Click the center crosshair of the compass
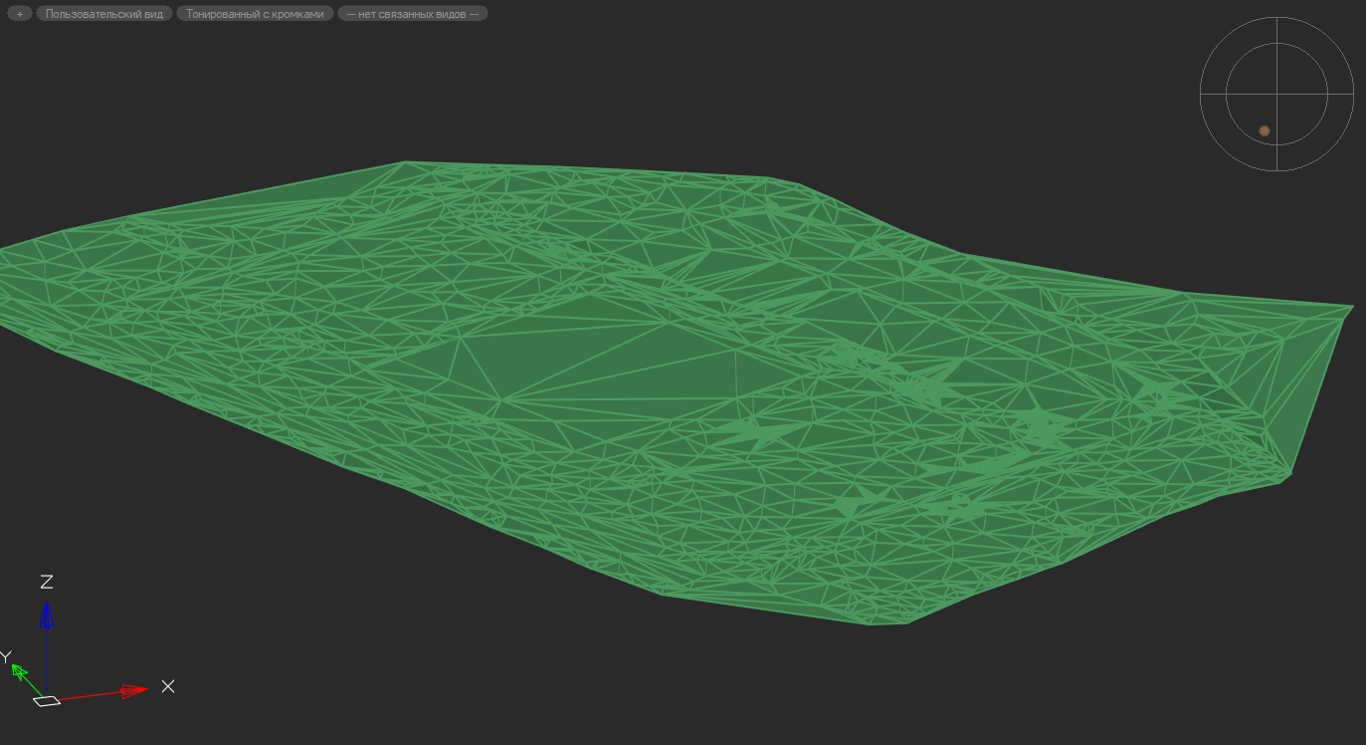1366x745 pixels. point(1277,94)
